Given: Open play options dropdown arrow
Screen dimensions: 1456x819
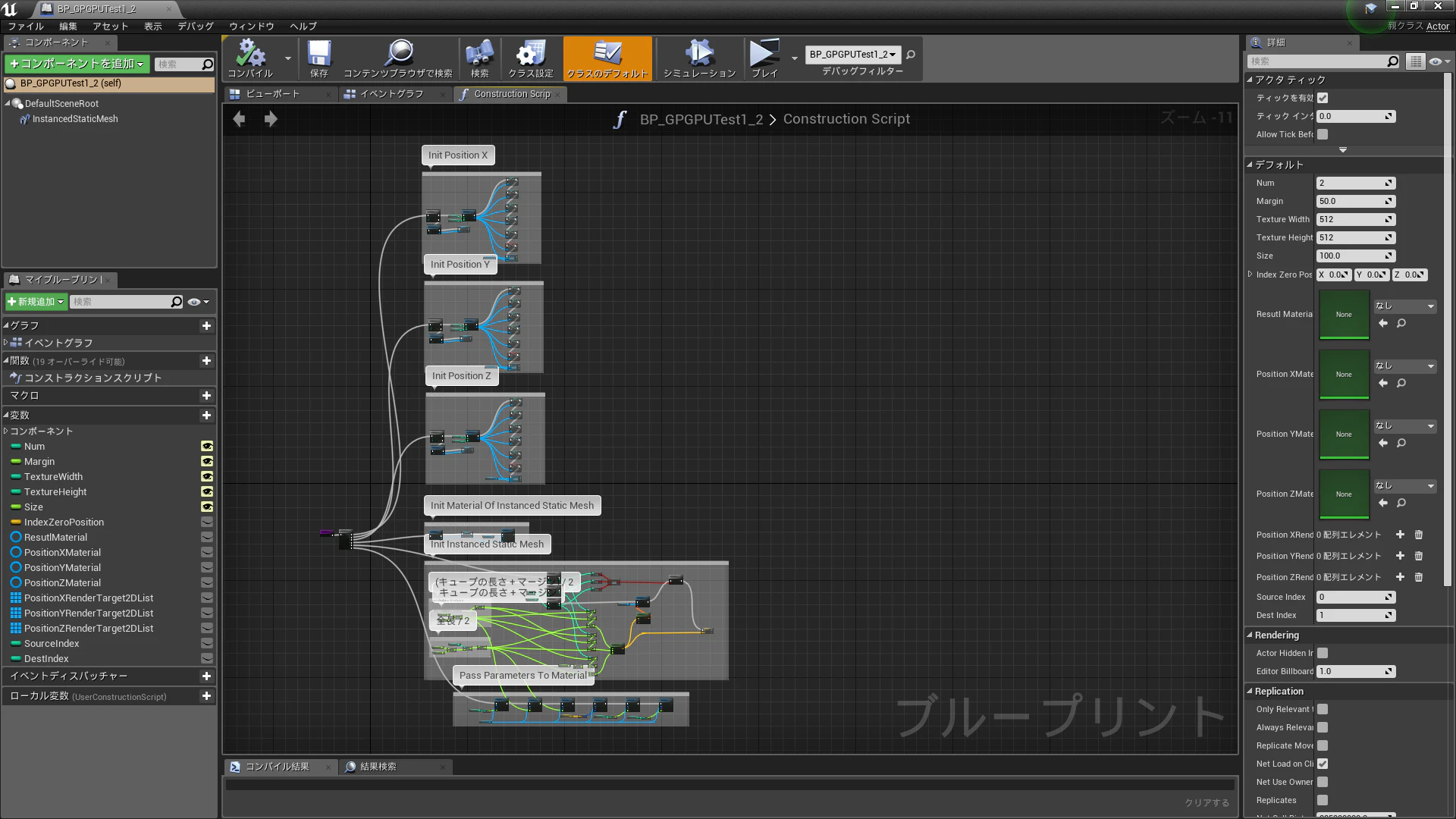Looking at the screenshot, I should pos(794,58).
